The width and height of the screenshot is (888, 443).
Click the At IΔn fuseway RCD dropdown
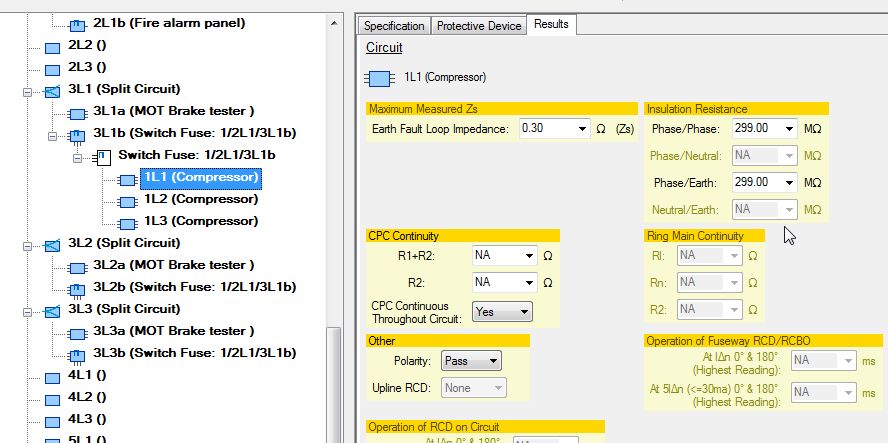(x=823, y=361)
